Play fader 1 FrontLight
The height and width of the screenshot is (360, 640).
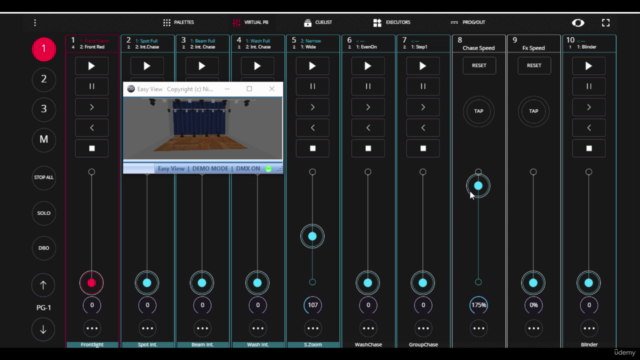[x=92, y=66]
